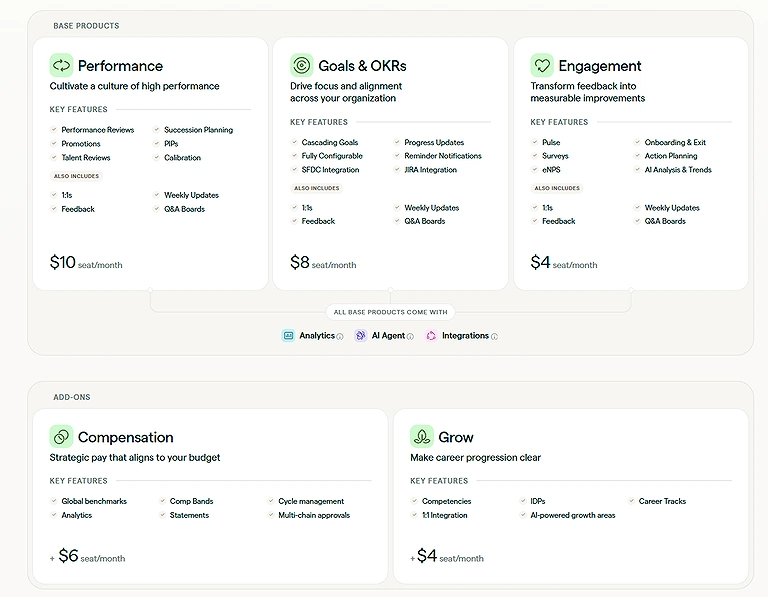Select the Analytics label under base products

click(317, 335)
